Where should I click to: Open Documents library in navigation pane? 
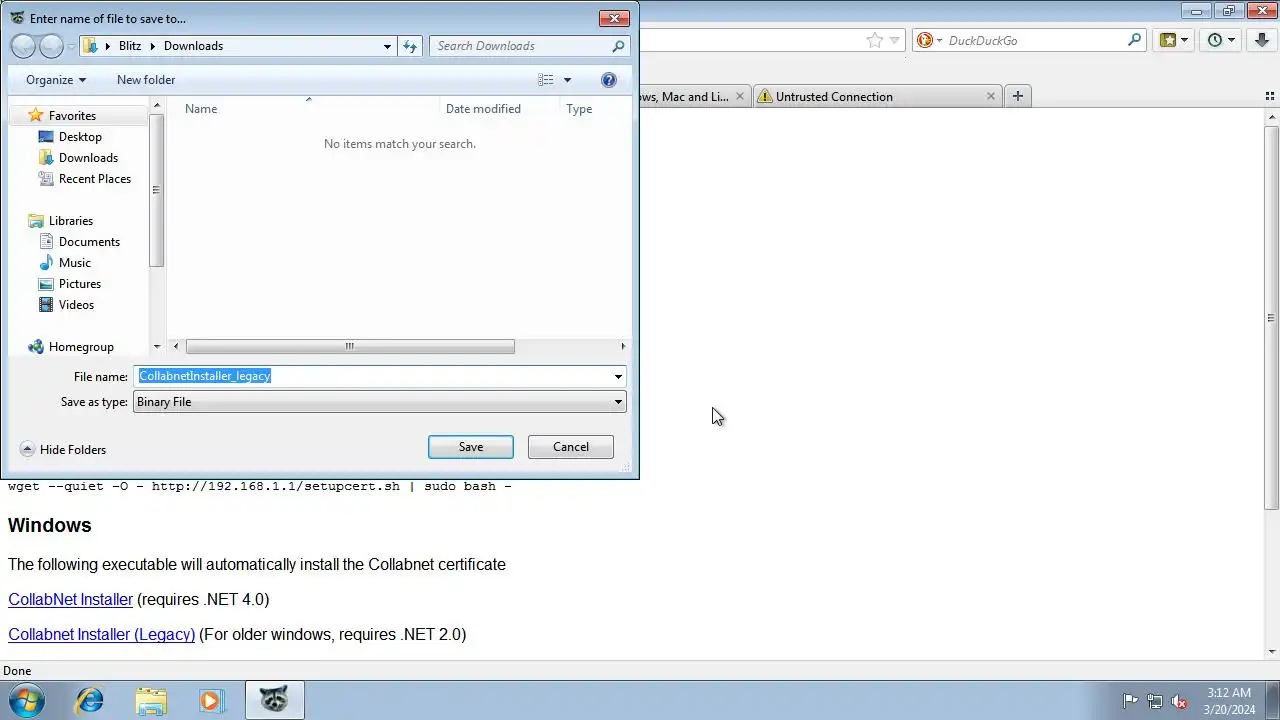point(89,242)
